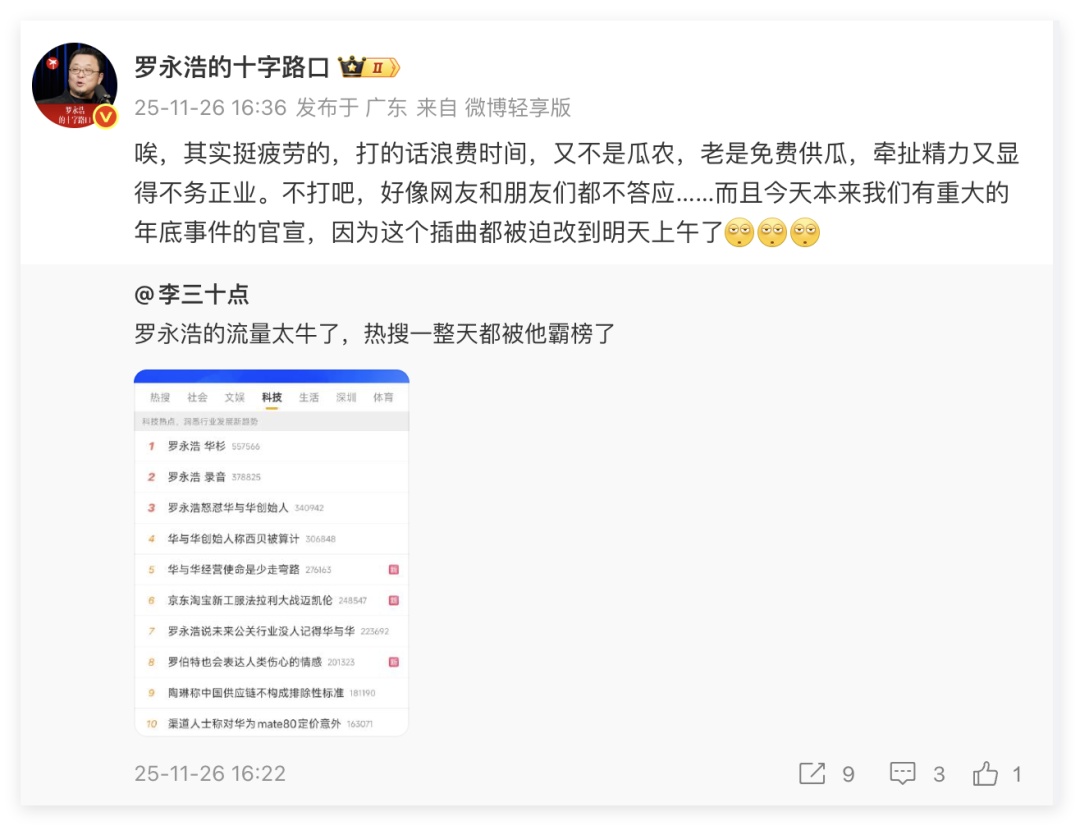Open the @李三十点 mention link
1080x826 pixels.
point(191,295)
